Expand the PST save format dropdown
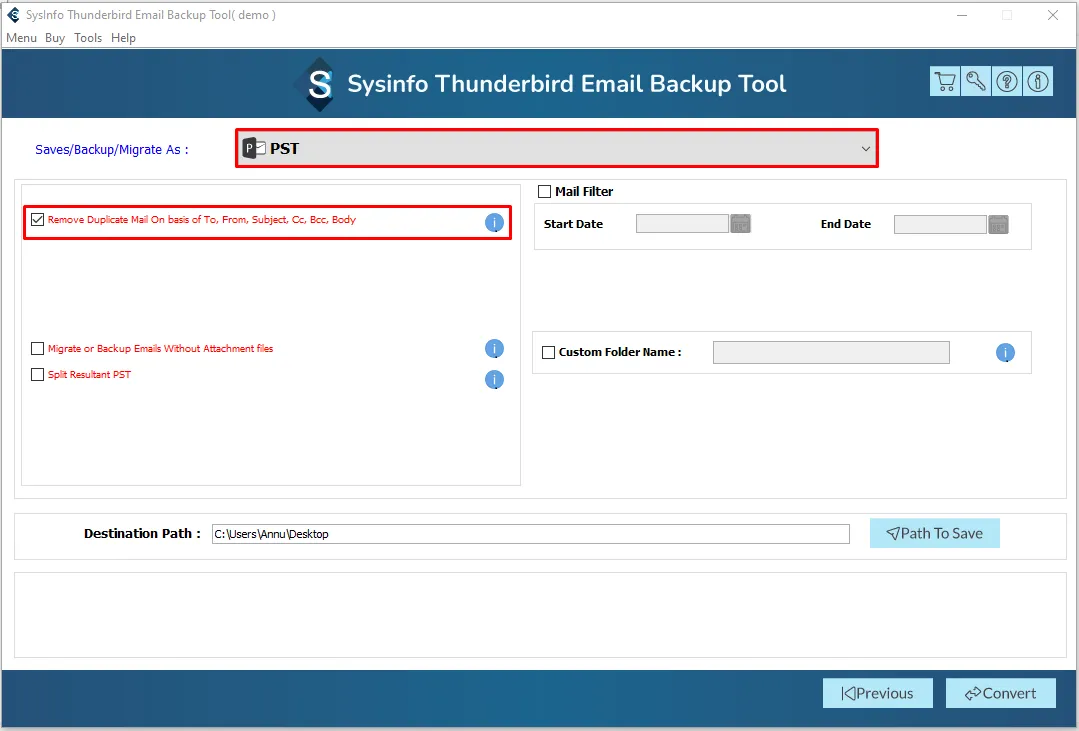Screen dimensions: 1079x731 (x=865, y=149)
